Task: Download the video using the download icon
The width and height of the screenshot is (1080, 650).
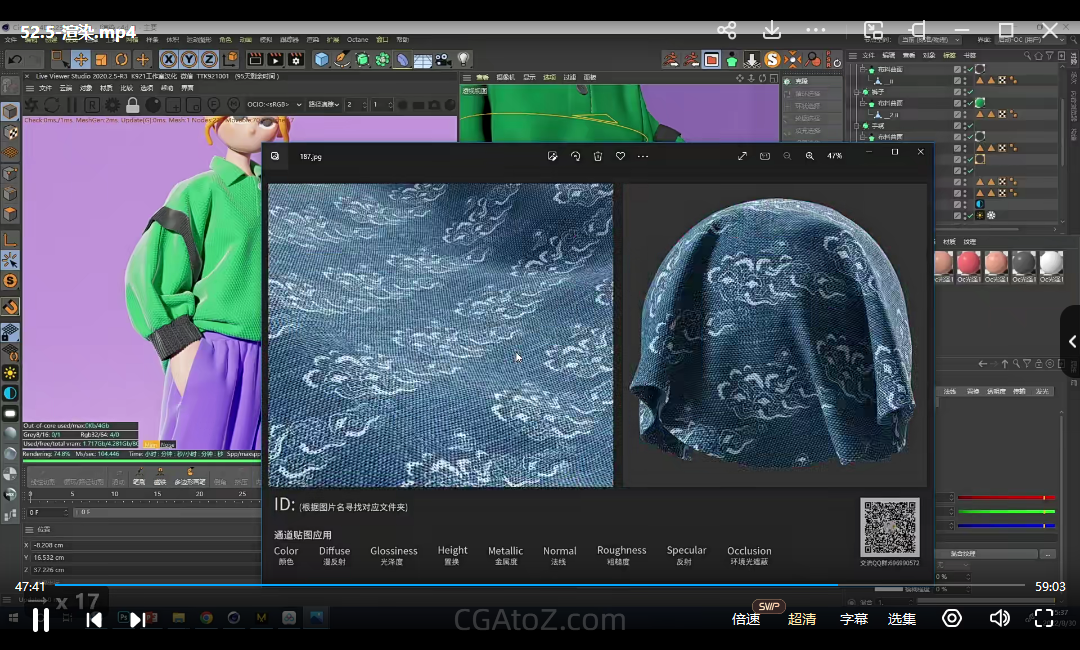Action: [772, 31]
